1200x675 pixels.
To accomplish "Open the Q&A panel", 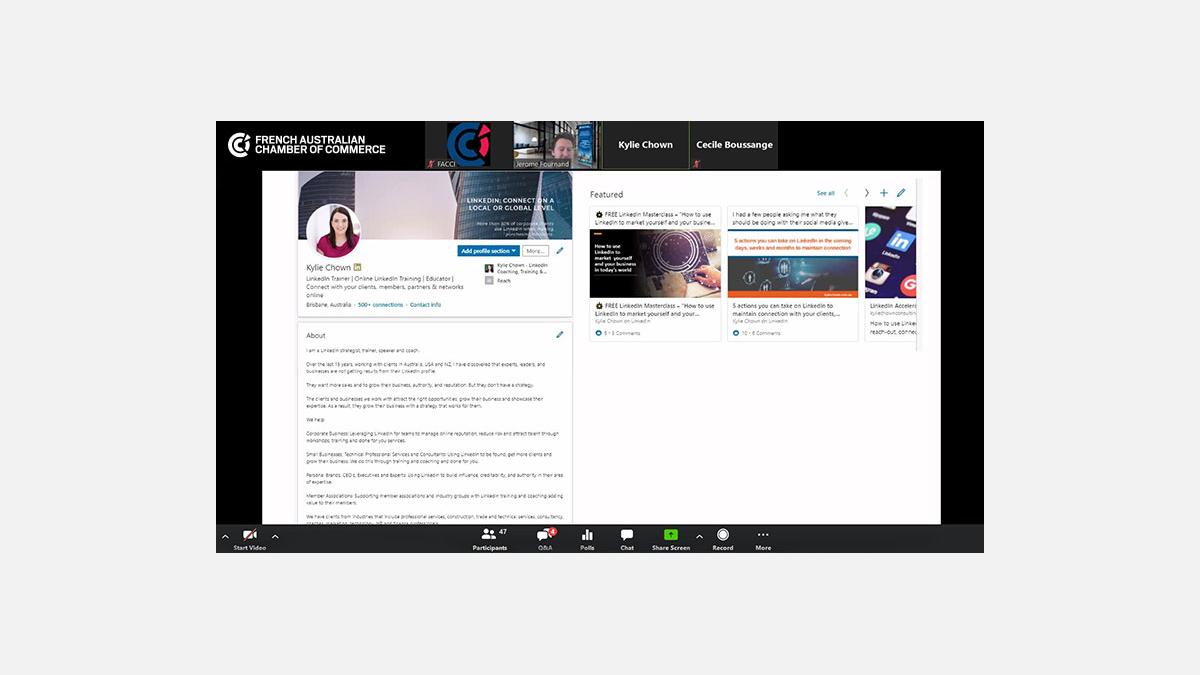I will [x=545, y=536].
